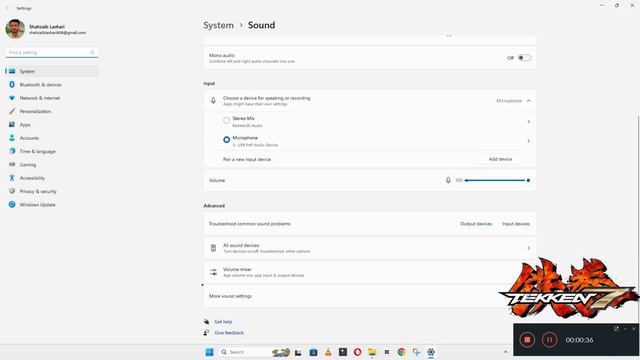Open All sound devices page
This screenshot has height=360, width=640.
coord(370,248)
